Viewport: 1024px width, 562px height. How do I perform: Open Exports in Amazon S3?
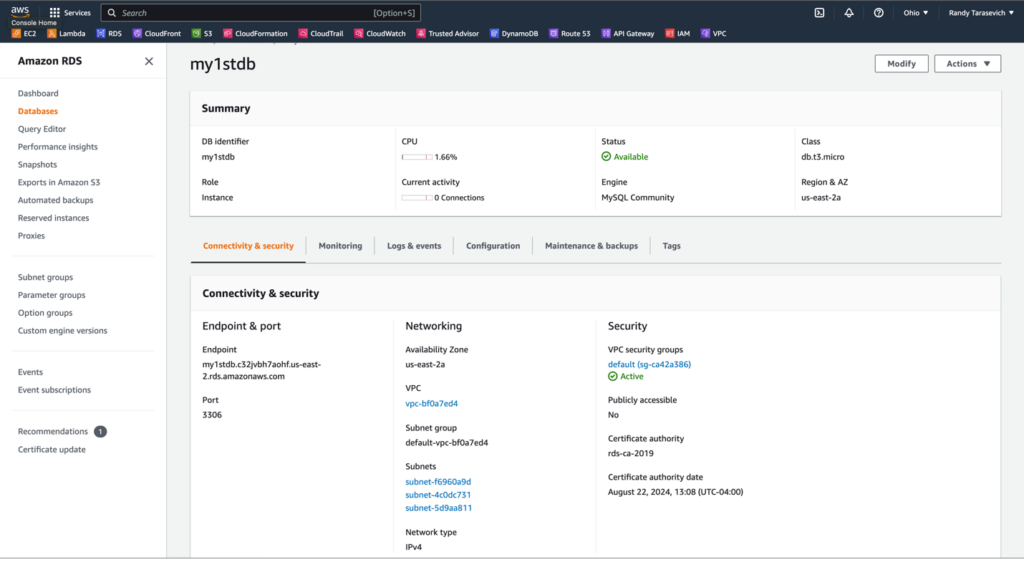pos(59,183)
